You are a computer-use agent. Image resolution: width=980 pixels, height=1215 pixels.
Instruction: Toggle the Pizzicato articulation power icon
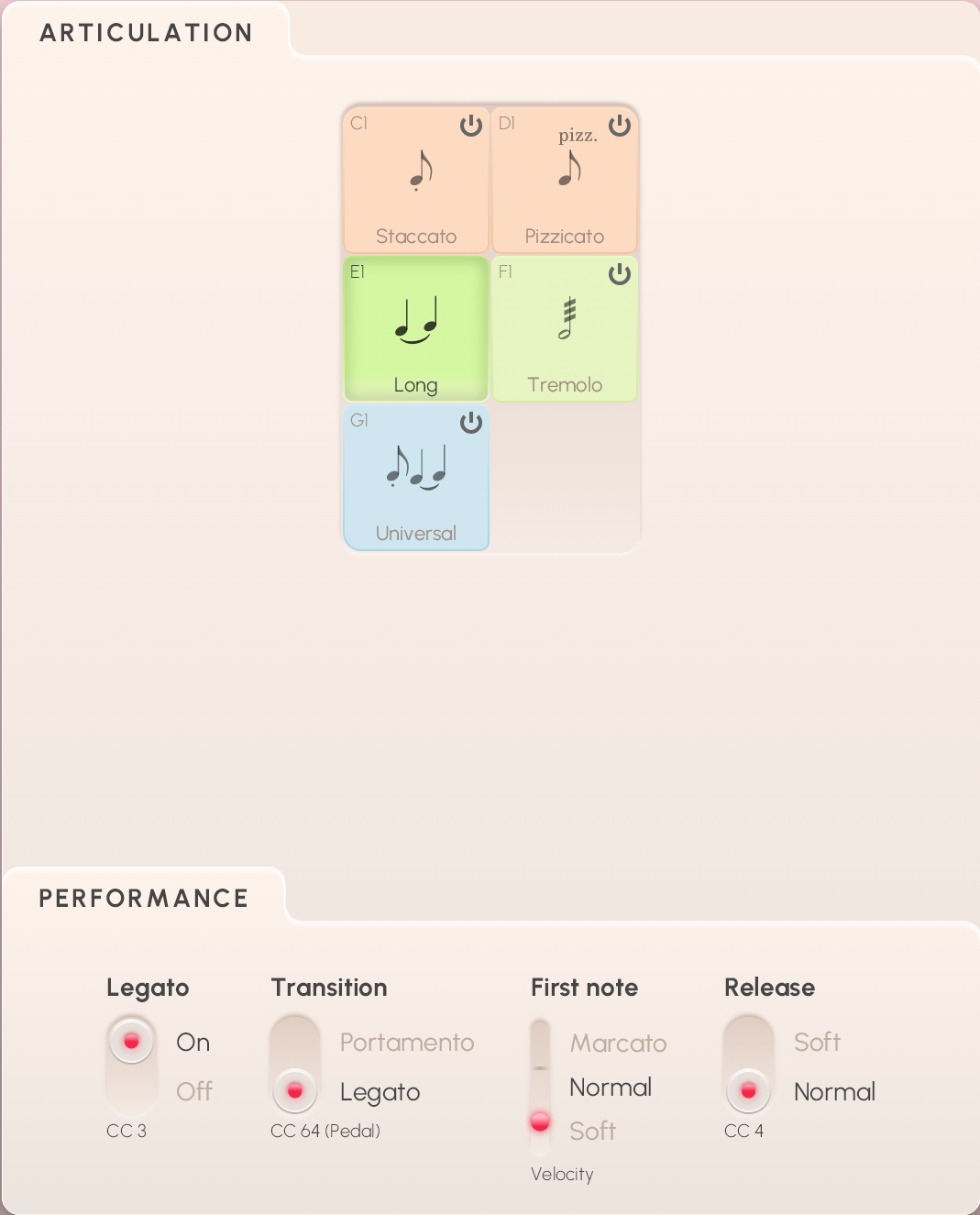tap(620, 126)
